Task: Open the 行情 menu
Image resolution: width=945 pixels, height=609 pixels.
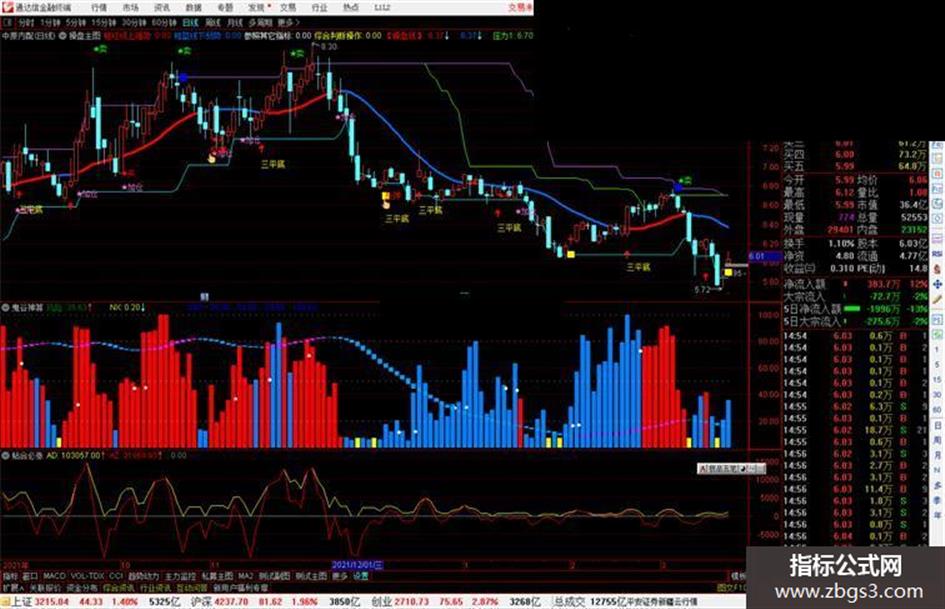Action: point(99,8)
